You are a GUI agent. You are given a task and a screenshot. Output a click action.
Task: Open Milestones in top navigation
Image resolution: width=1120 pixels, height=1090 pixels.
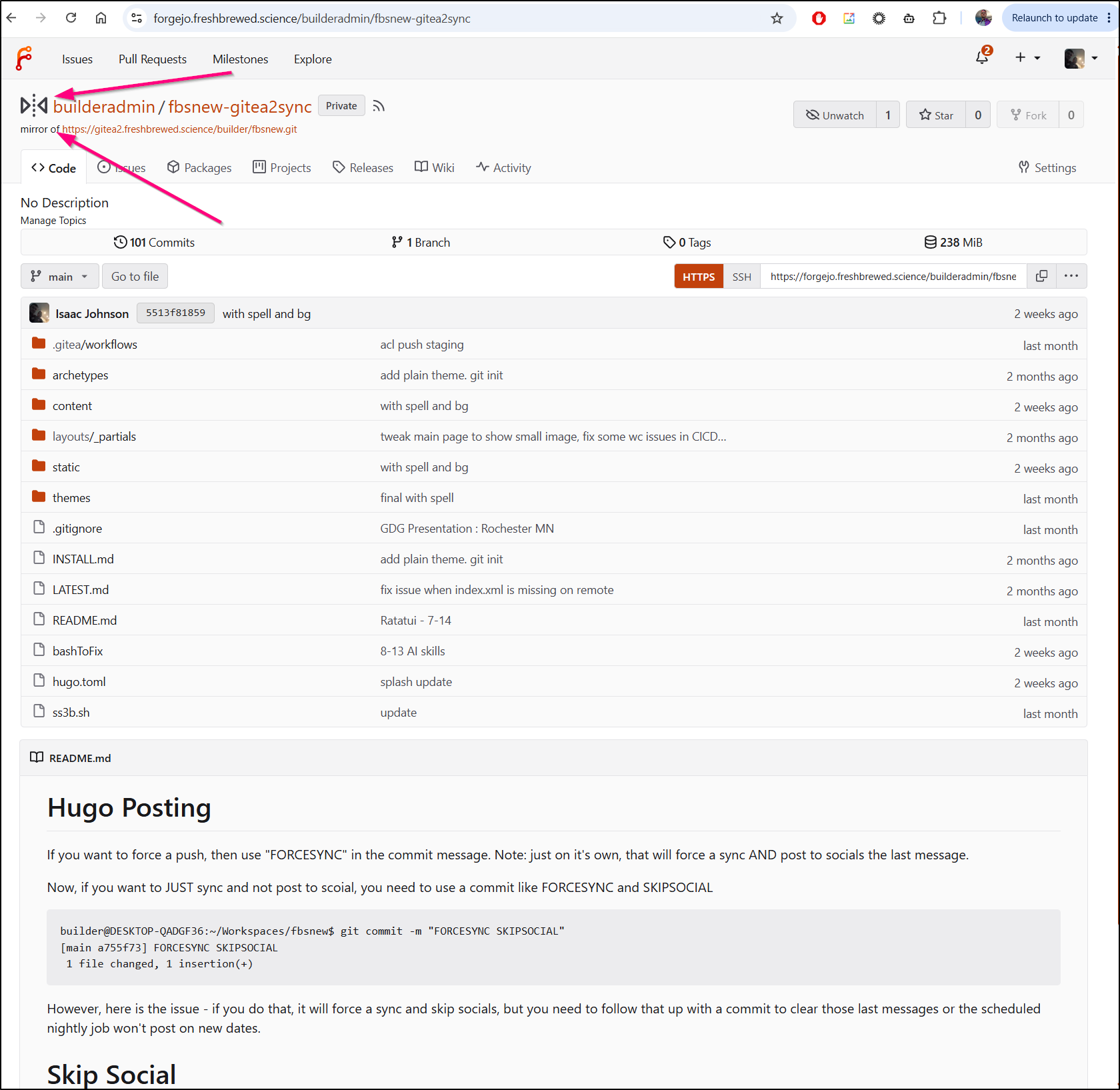241,59
